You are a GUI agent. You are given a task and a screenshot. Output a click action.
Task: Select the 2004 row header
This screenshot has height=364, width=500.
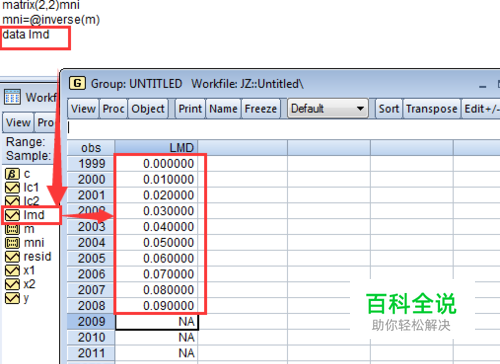91,242
